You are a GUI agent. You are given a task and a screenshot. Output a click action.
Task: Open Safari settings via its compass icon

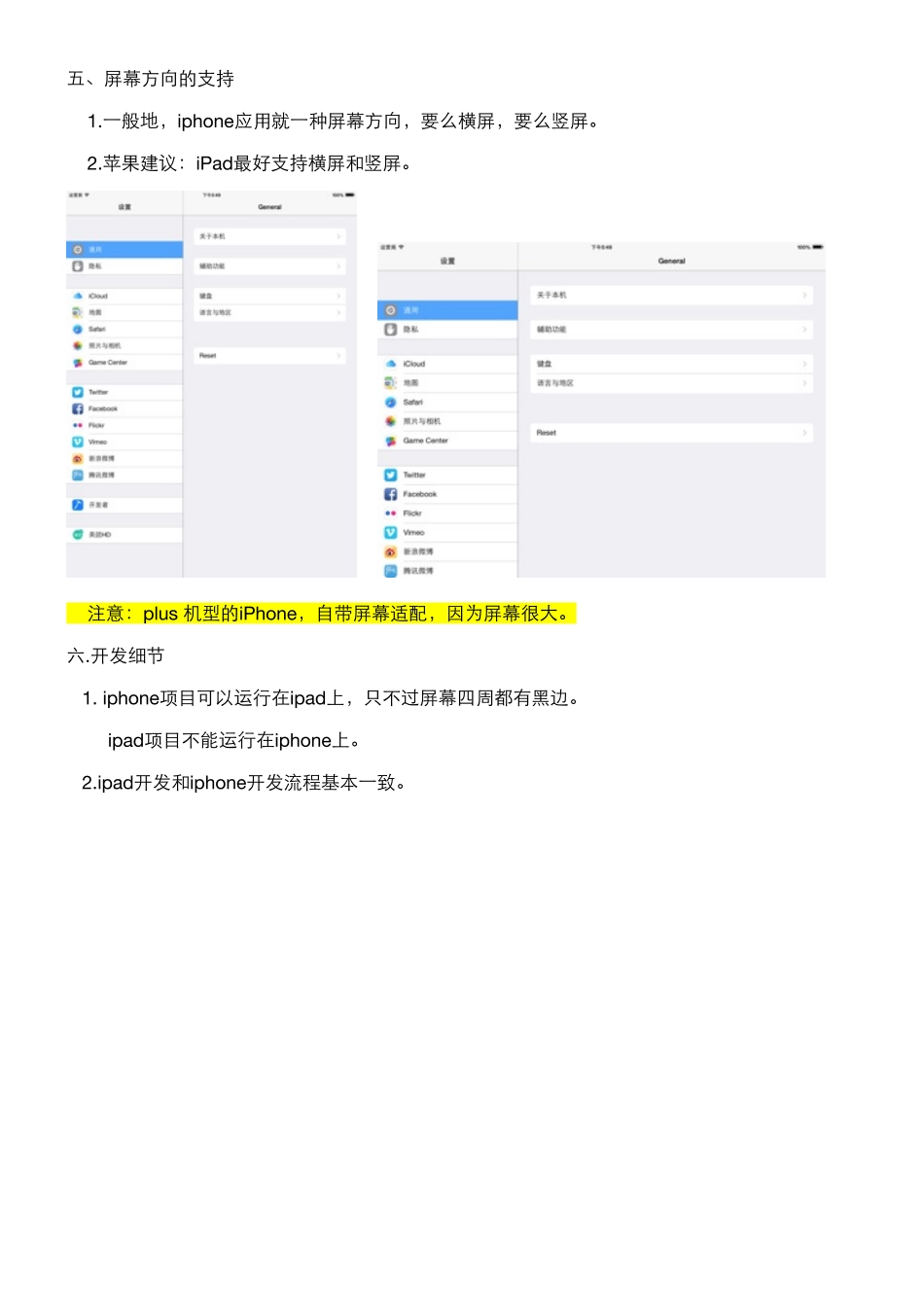tap(78, 329)
